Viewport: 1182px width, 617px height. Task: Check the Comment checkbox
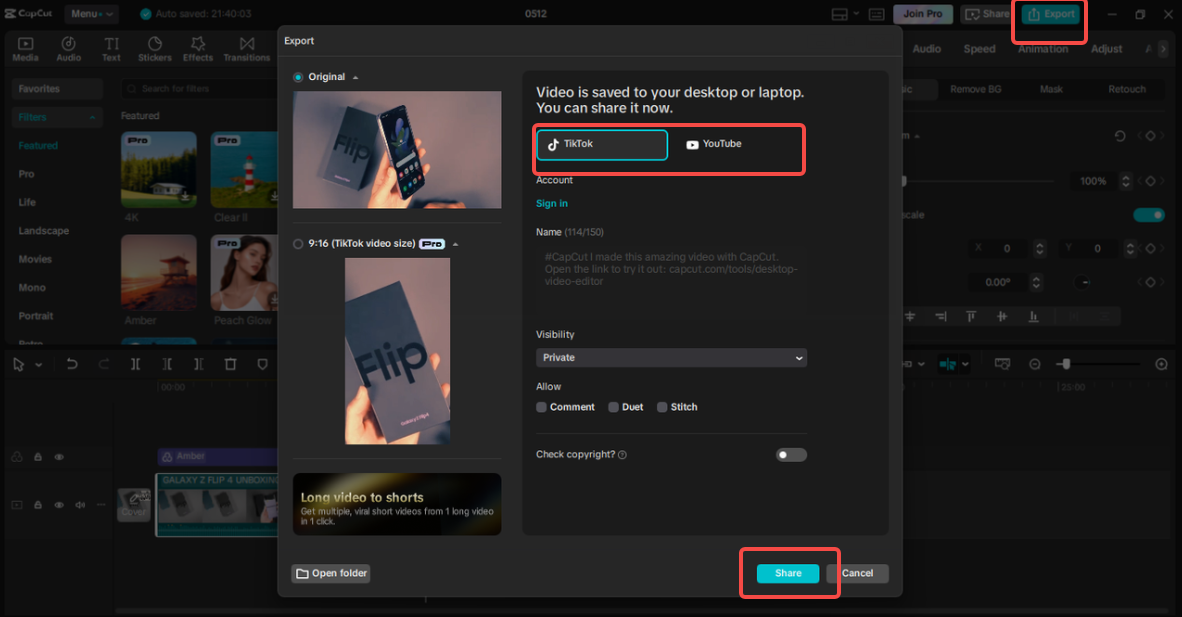(541, 407)
